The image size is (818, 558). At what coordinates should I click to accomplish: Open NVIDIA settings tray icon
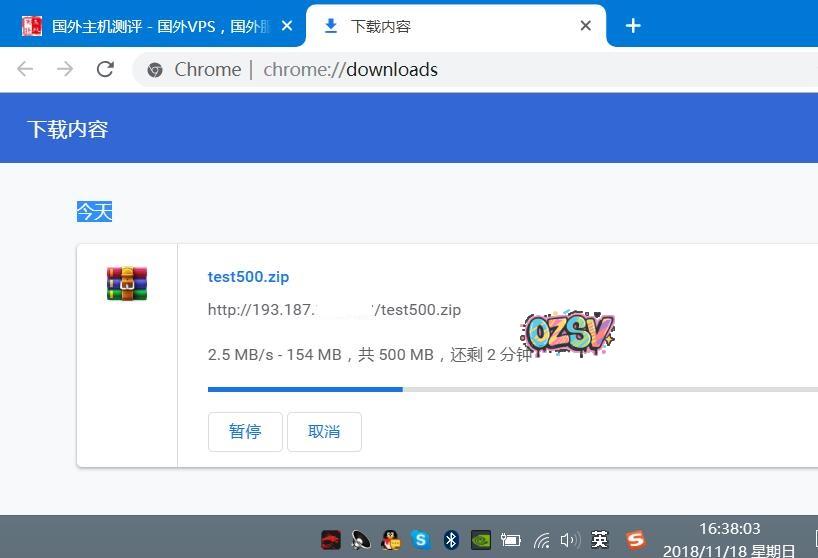(481, 540)
